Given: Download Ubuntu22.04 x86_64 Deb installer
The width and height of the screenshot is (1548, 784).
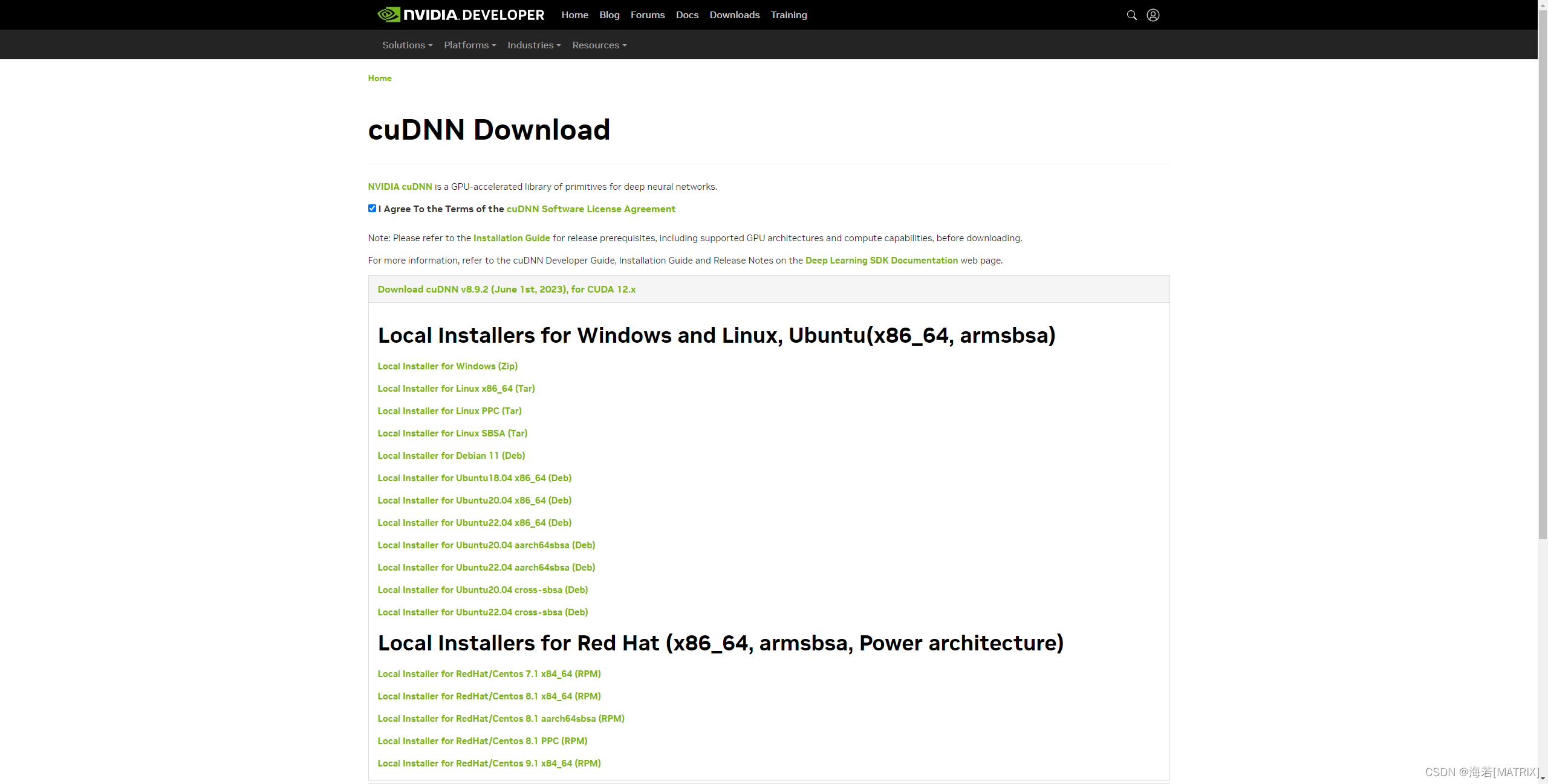Looking at the screenshot, I should (474, 523).
